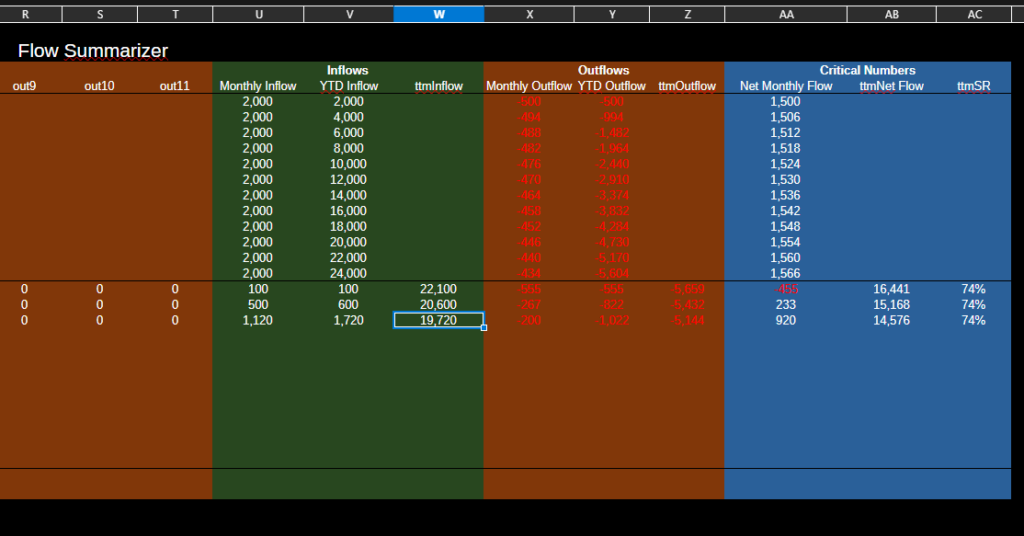The height and width of the screenshot is (536, 1024).
Task: Select column Z header
Action: pos(687,14)
